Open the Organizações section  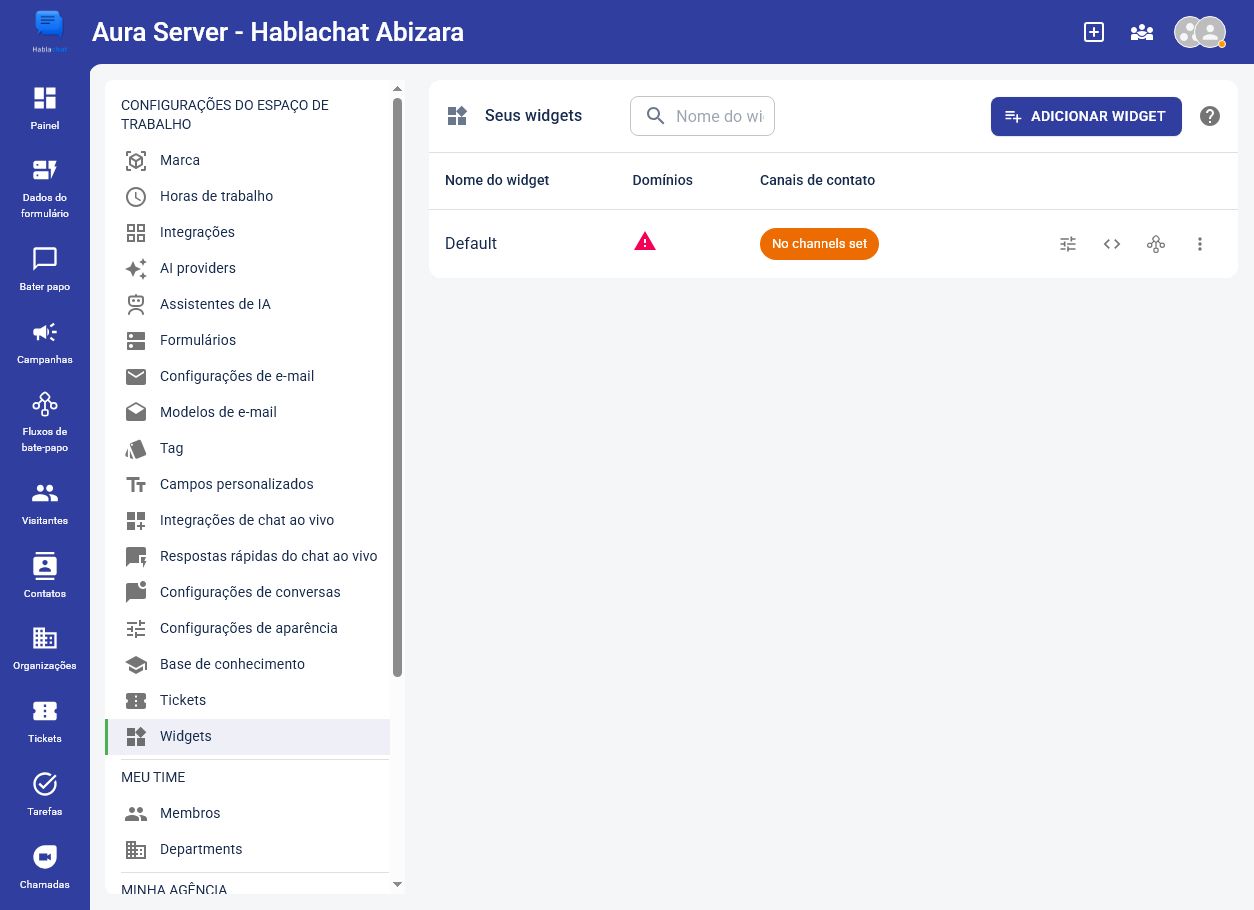[45, 648]
